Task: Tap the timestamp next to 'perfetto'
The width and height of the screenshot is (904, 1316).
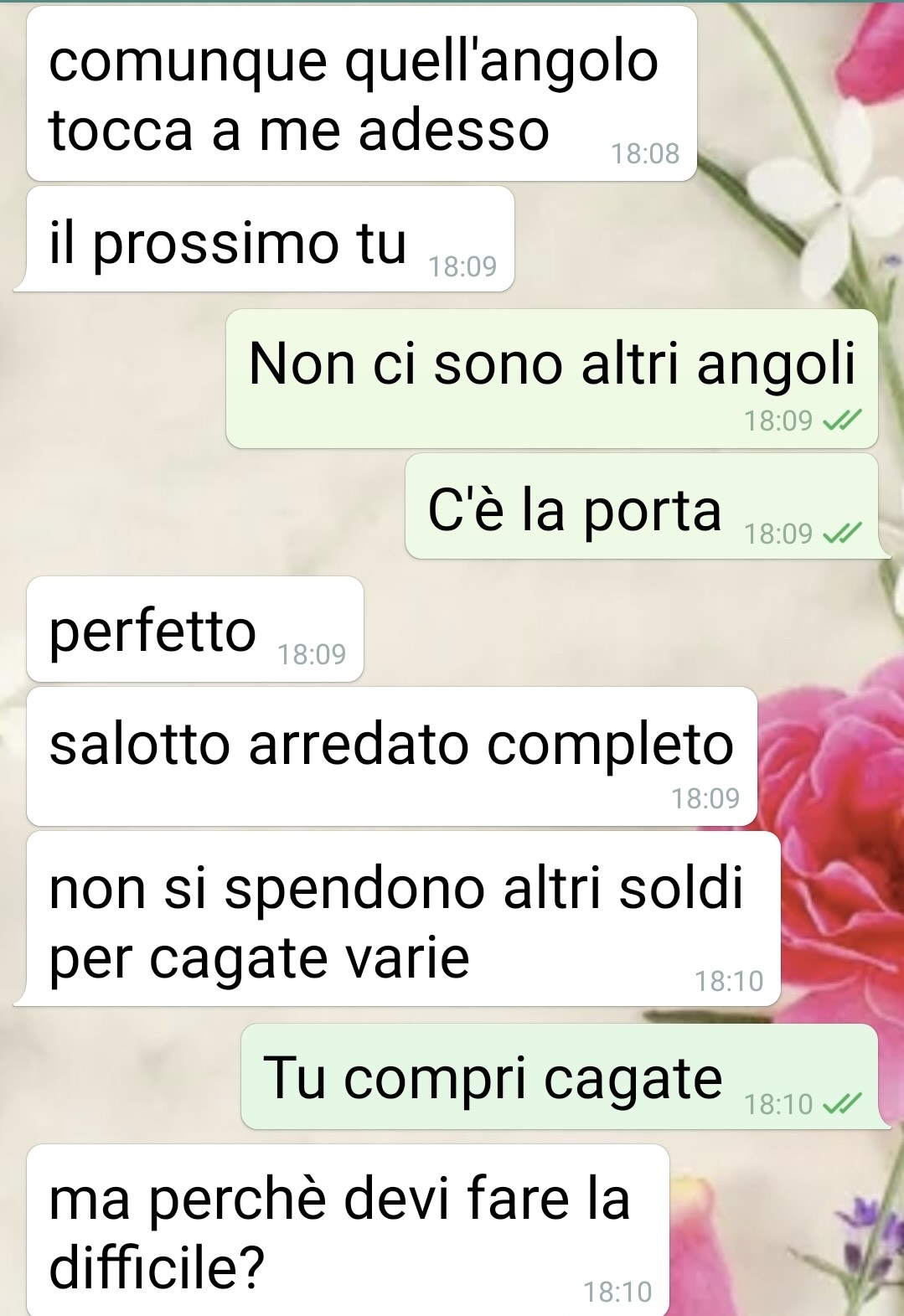Action: (312, 654)
